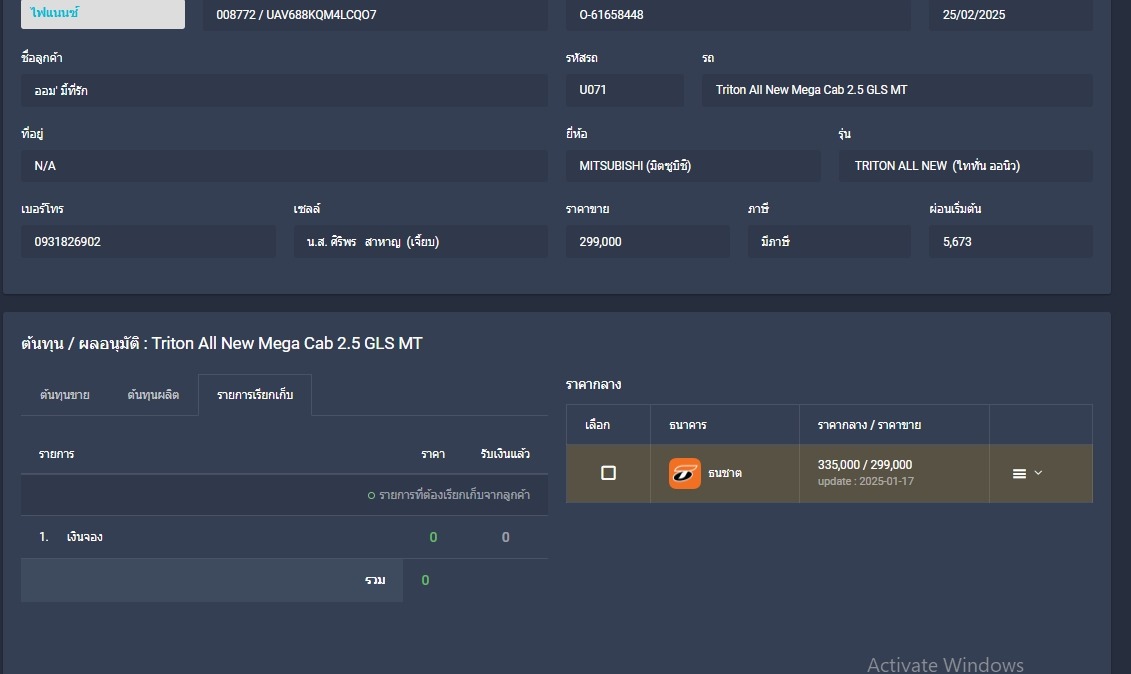1131x674 pixels.
Task: Click the tax field มีภาษี
Action: pyautogui.click(x=829, y=242)
